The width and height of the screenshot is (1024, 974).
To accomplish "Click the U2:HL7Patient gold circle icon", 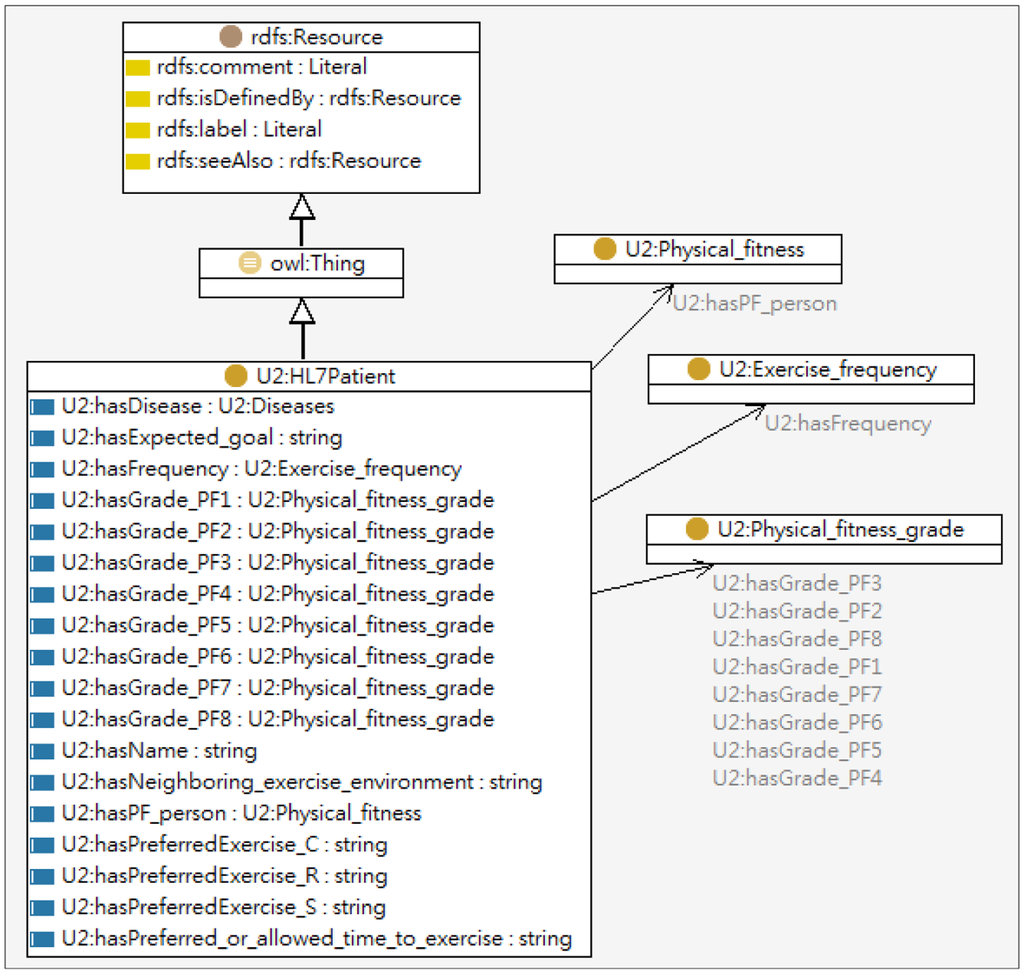I will pyautogui.click(x=236, y=376).
